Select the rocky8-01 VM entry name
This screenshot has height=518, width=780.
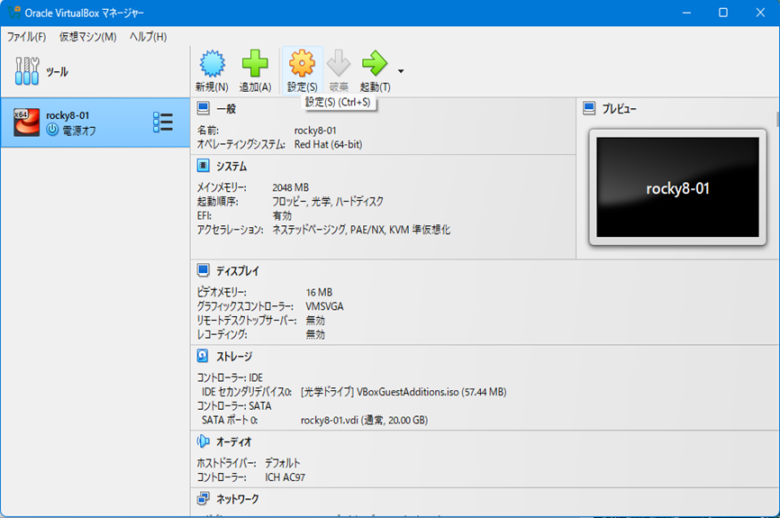click(68, 115)
